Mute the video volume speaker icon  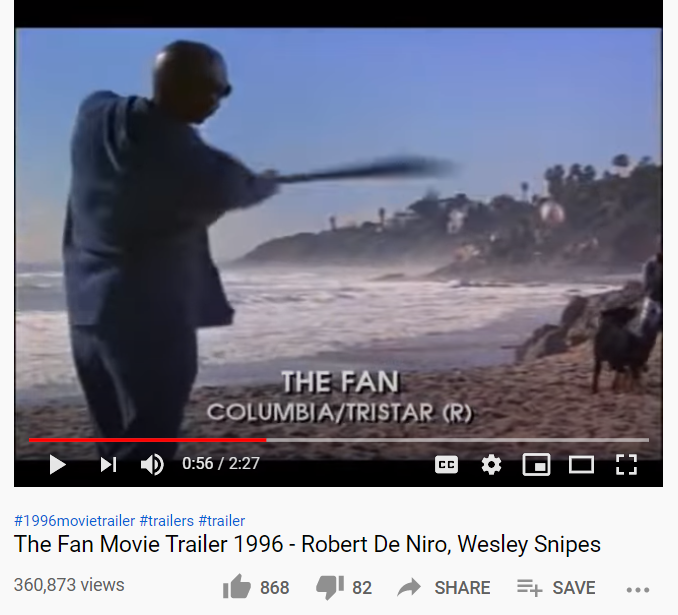tap(152, 465)
